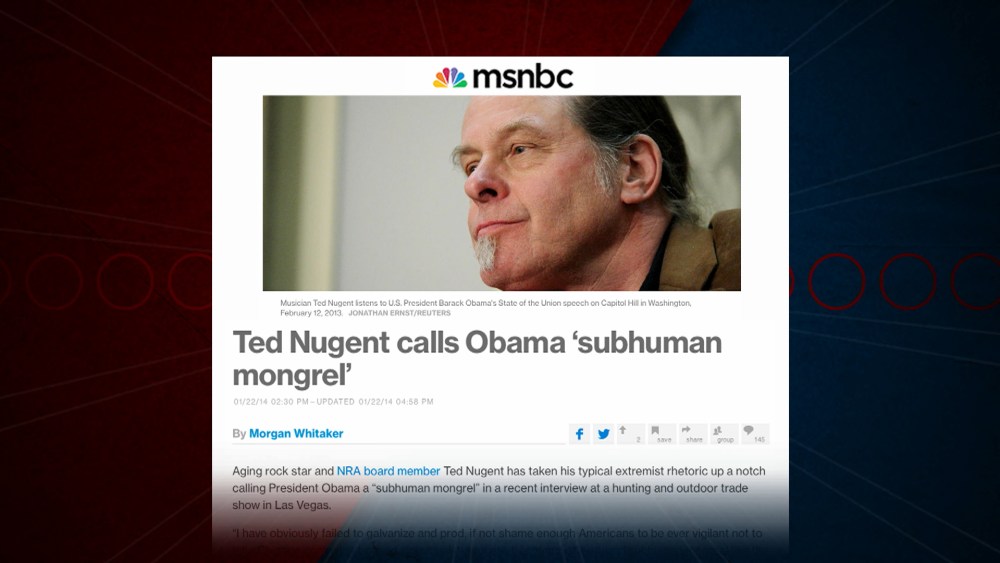Click the 01/22/14 02:30 PM publish time
1000x563 pixels.
271,402
